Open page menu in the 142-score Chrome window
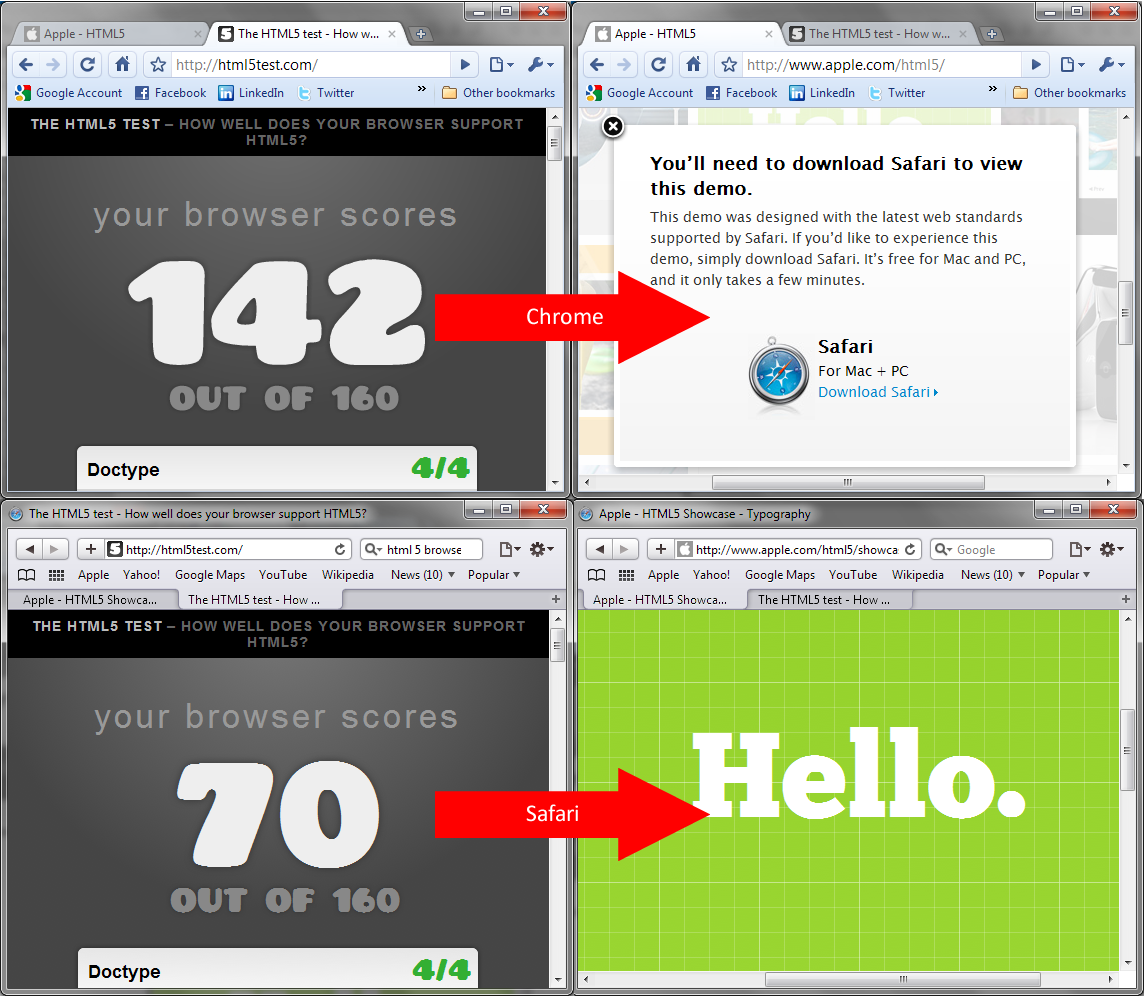Viewport: 1144px width, 996px height. click(501, 65)
